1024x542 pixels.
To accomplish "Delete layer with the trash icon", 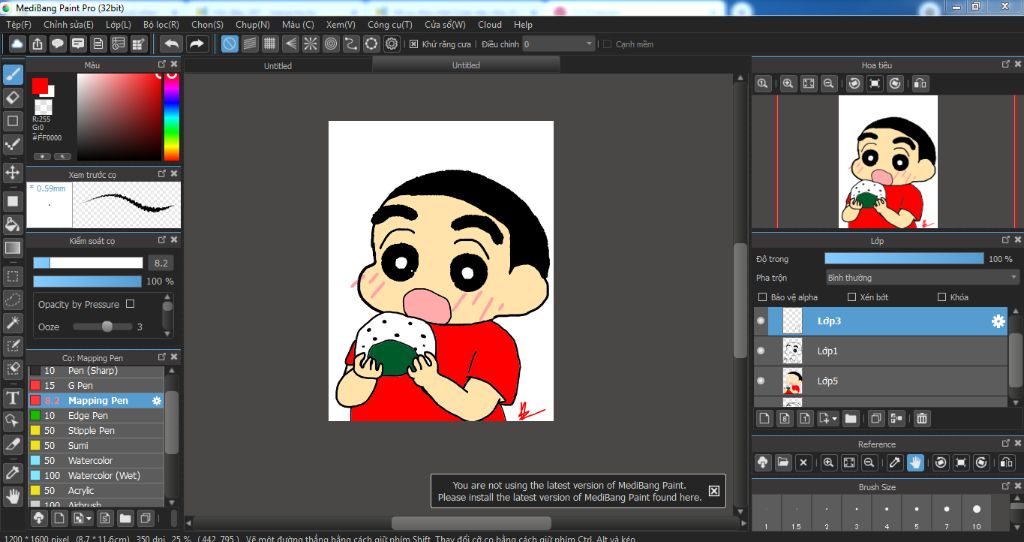I will [921, 419].
